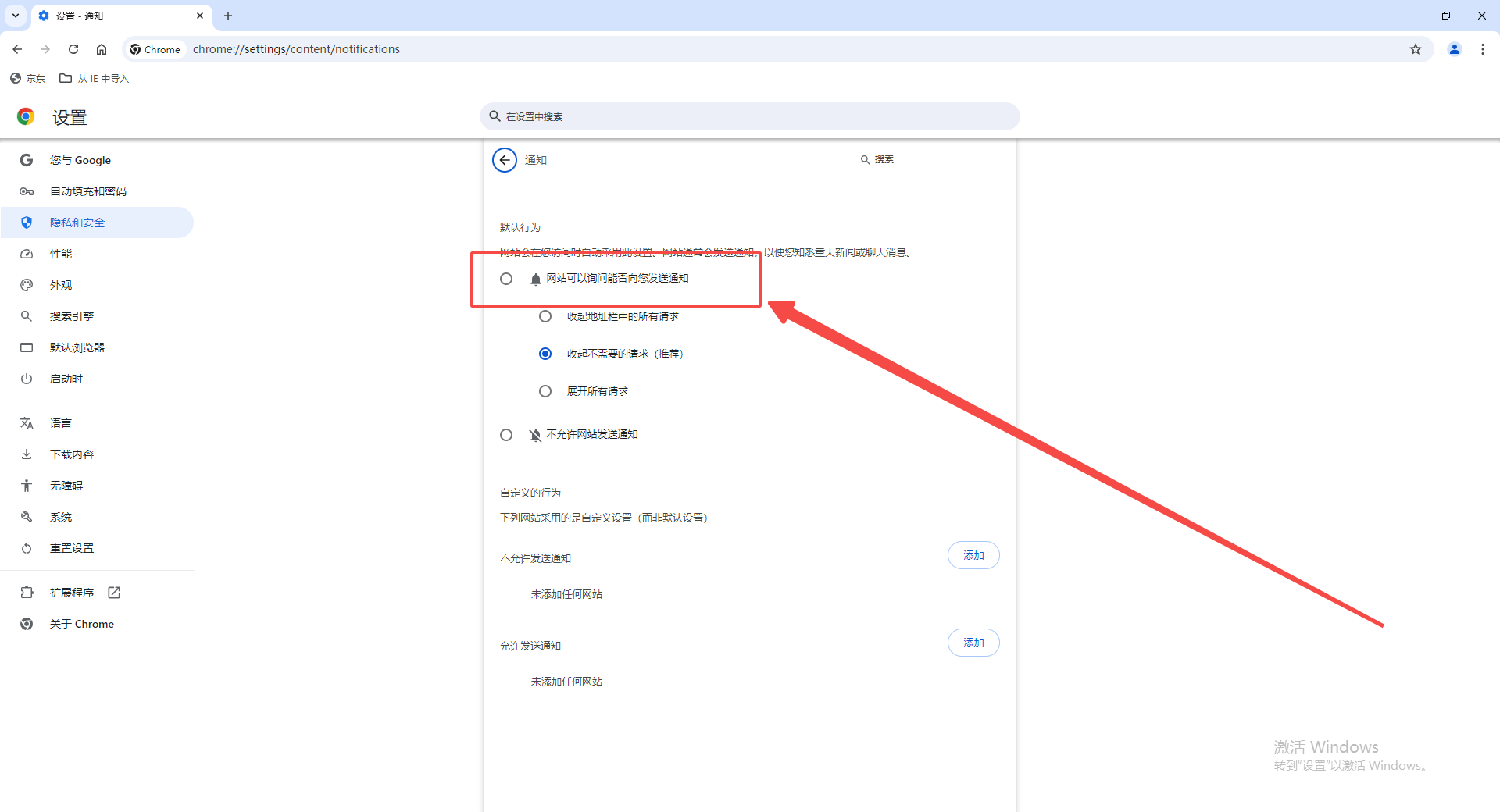Open 自动填充和密码 settings section

point(98,191)
